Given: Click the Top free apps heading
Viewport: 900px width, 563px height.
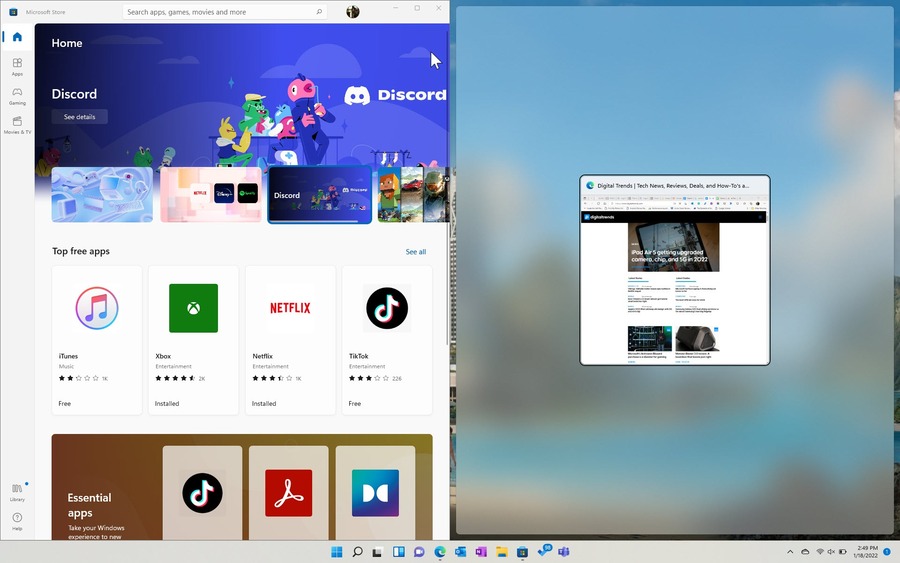Looking at the screenshot, I should point(81,251).
